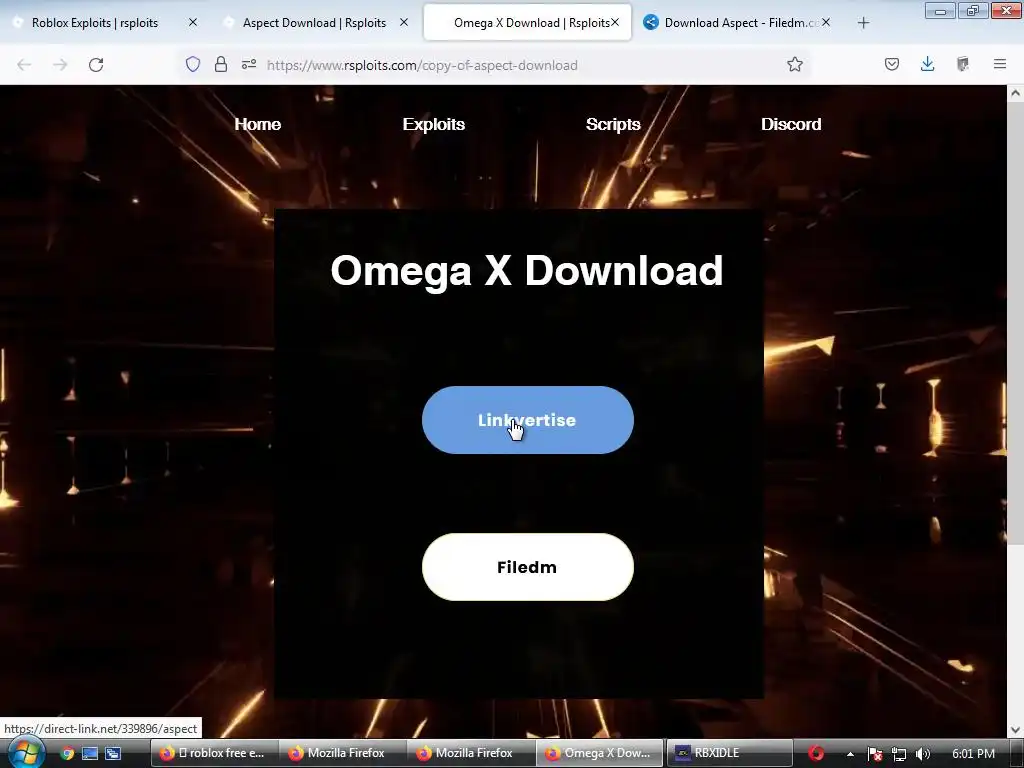Screen dimensions: 1024x768
Task: Save page to Pocket
Action: pos(892,64)
